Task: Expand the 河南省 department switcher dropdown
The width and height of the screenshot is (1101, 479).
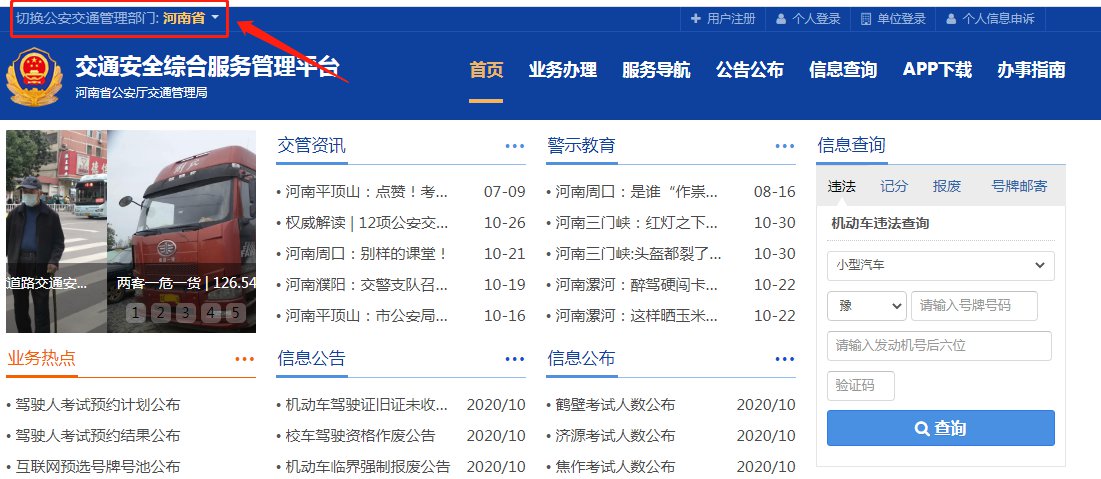Action: point(192,18)
